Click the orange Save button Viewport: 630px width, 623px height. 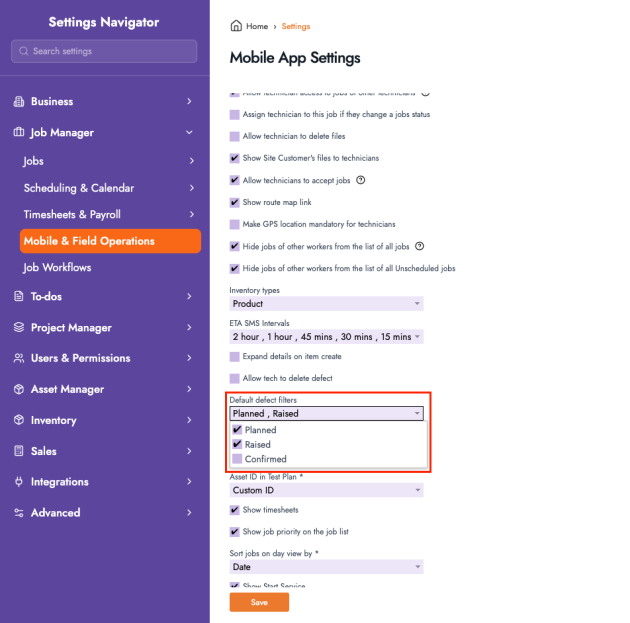[259, 602]
